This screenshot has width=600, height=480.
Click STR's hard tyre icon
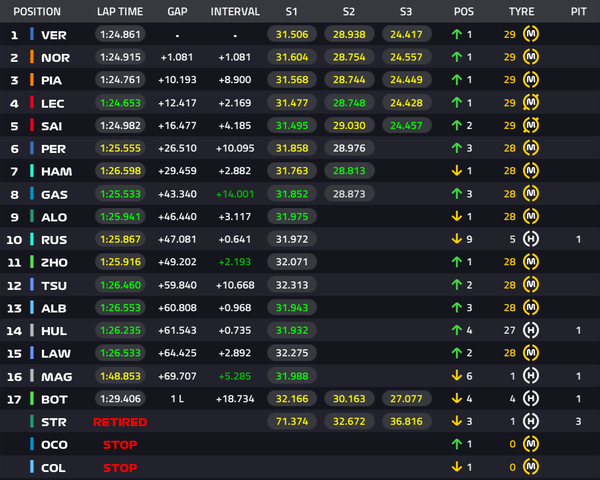point(531,421)
